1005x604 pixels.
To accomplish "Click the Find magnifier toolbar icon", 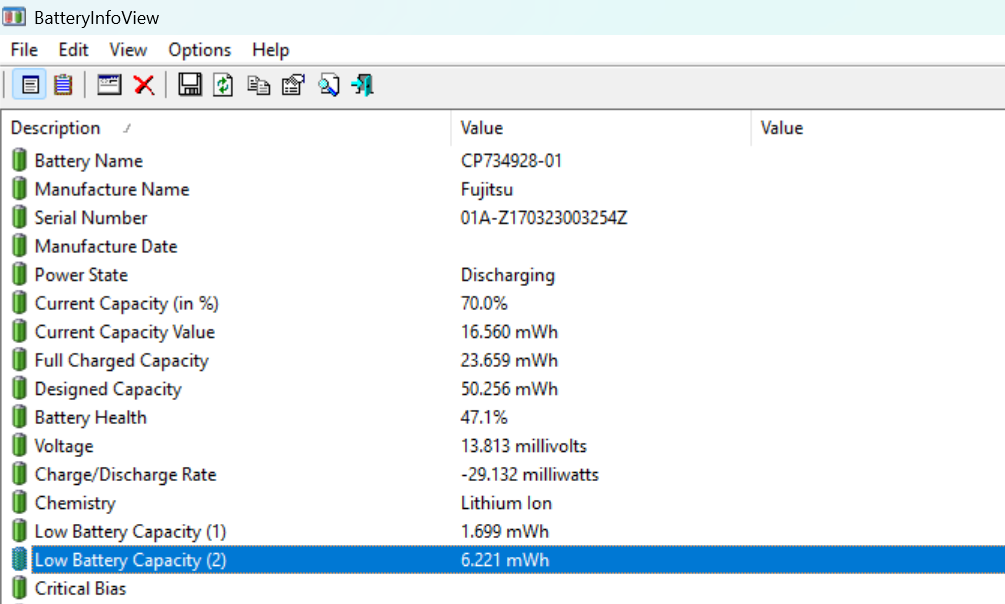I will coord(329,85).
